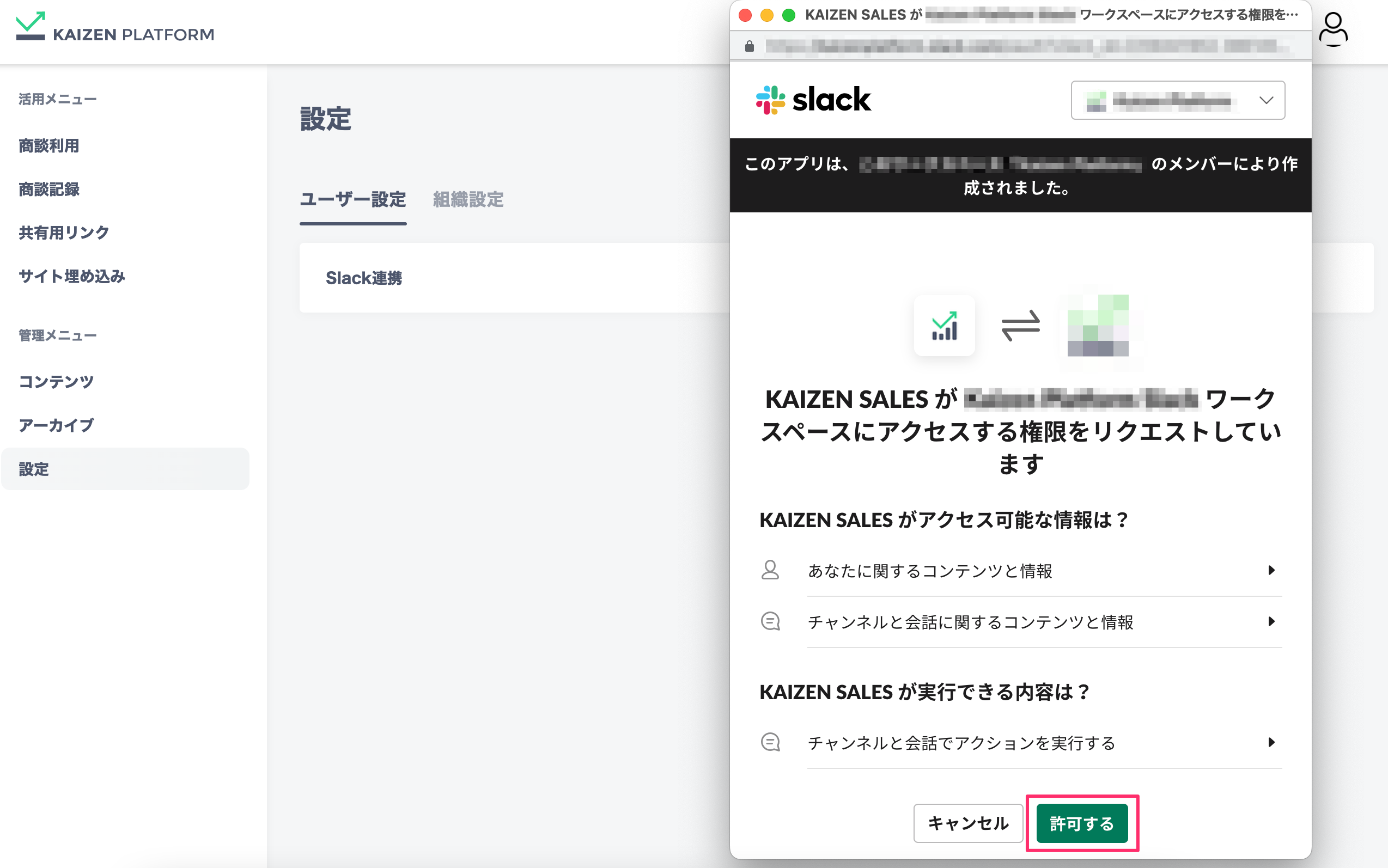Image resolution: width=1388 pixels, height=868 pixels.
Task: Expand チャンネルと会話でアクションを実行する row arrow
Action: [1271, 742]
